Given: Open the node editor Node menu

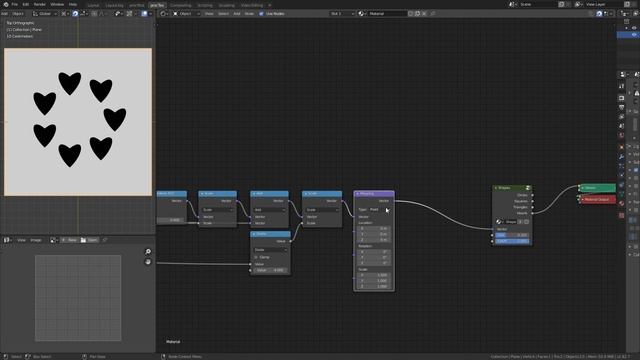Looking at the screenshot, I should (249, 13).
